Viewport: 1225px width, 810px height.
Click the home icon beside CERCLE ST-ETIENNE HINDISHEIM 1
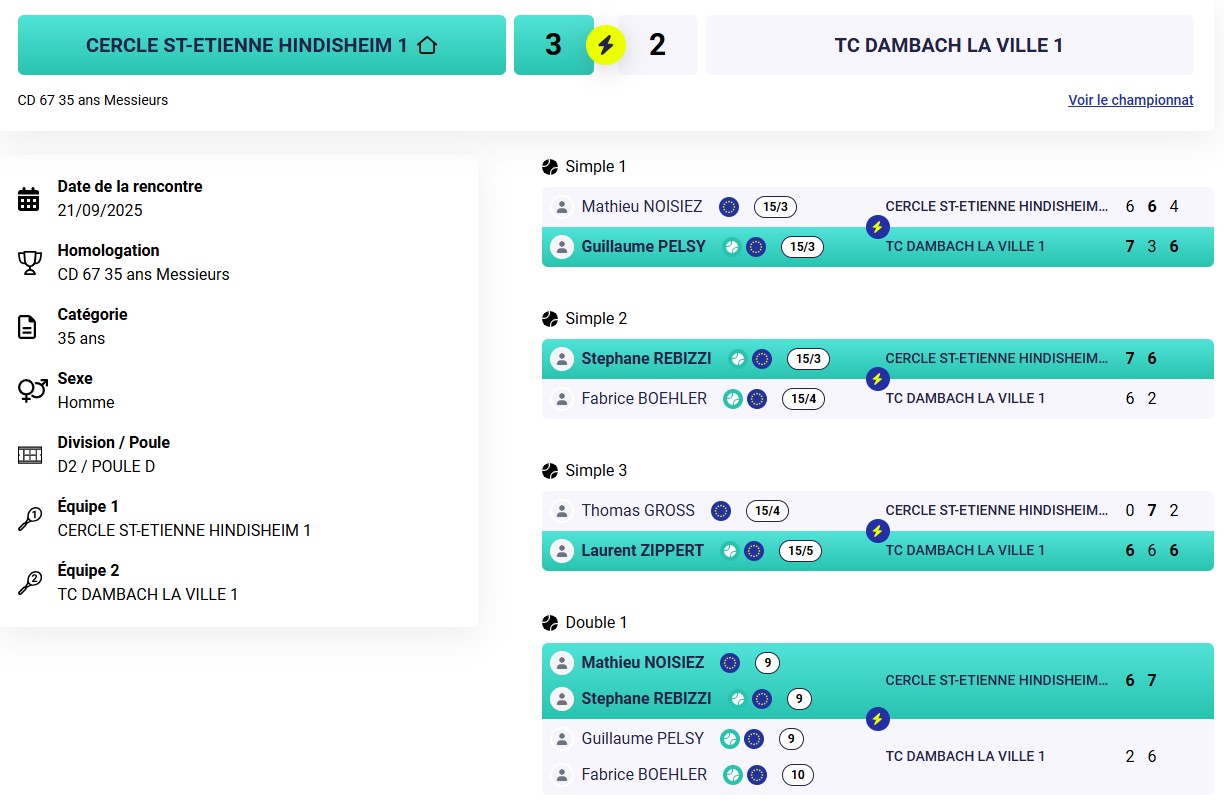(427, 45)
